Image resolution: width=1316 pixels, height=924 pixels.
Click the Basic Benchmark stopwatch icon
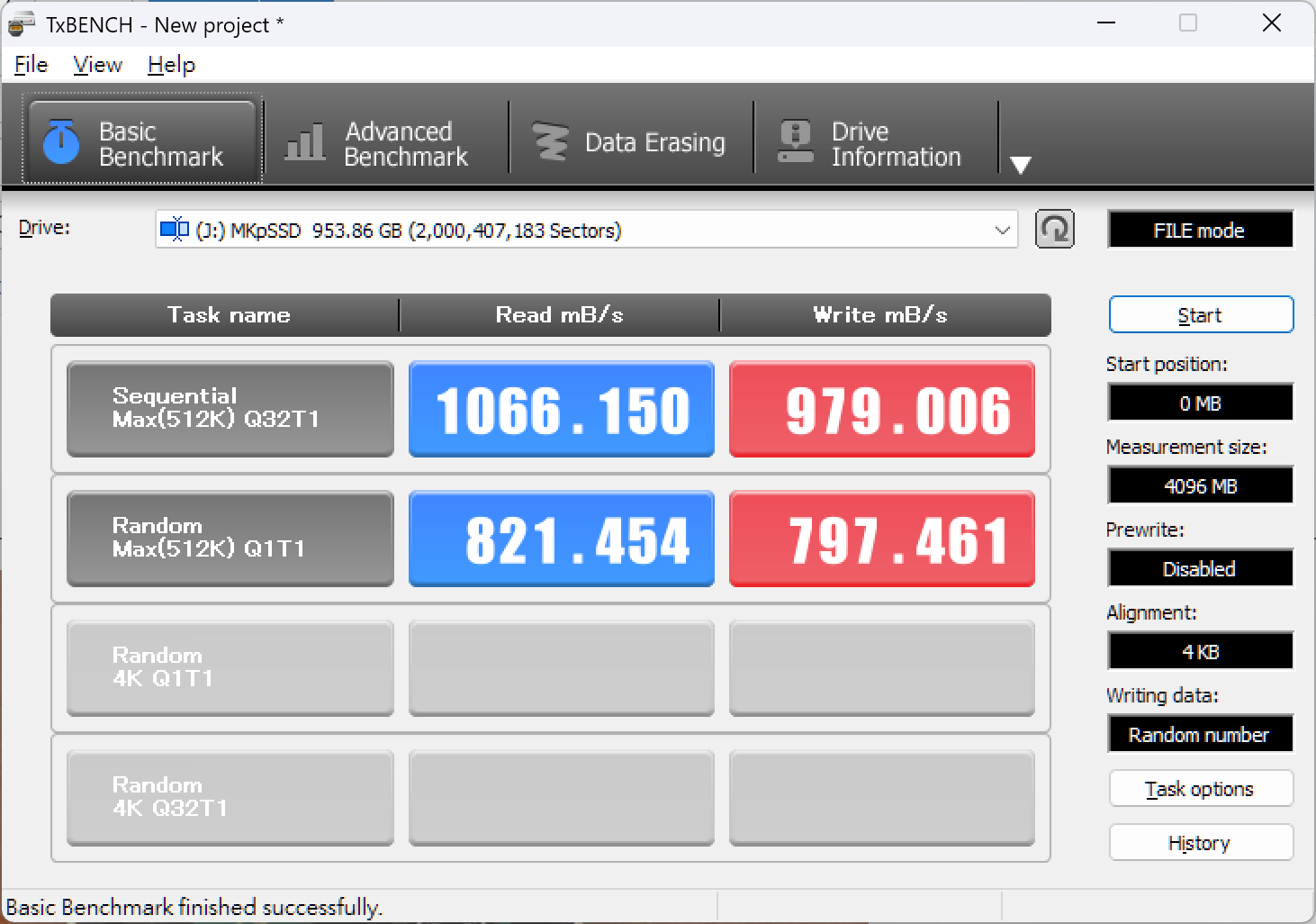(x=61, y=142)
